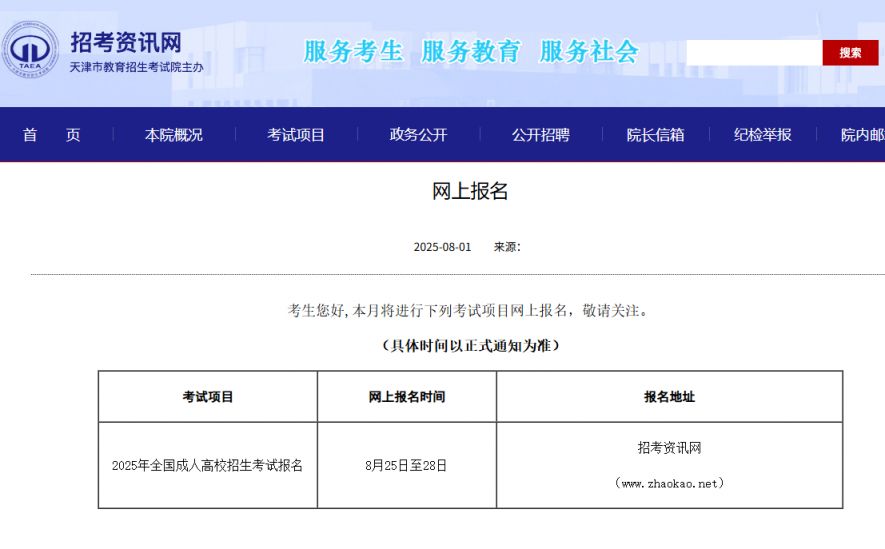Click the TAEA circular logo icon
Screen dimensions: 885x549
30,50
